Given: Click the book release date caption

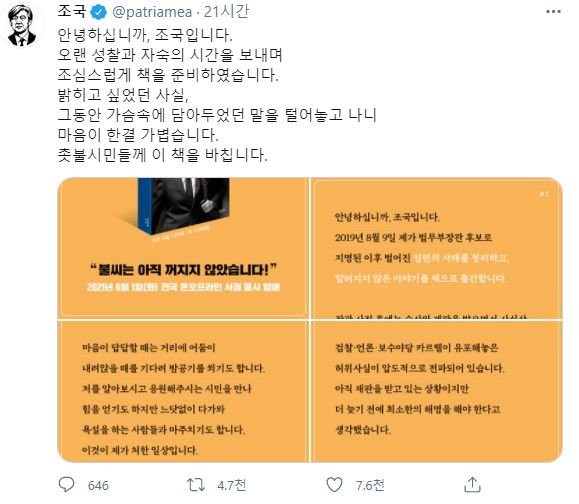Looking at the screenshot, I should pyautogui.click(x=183, y=287).
